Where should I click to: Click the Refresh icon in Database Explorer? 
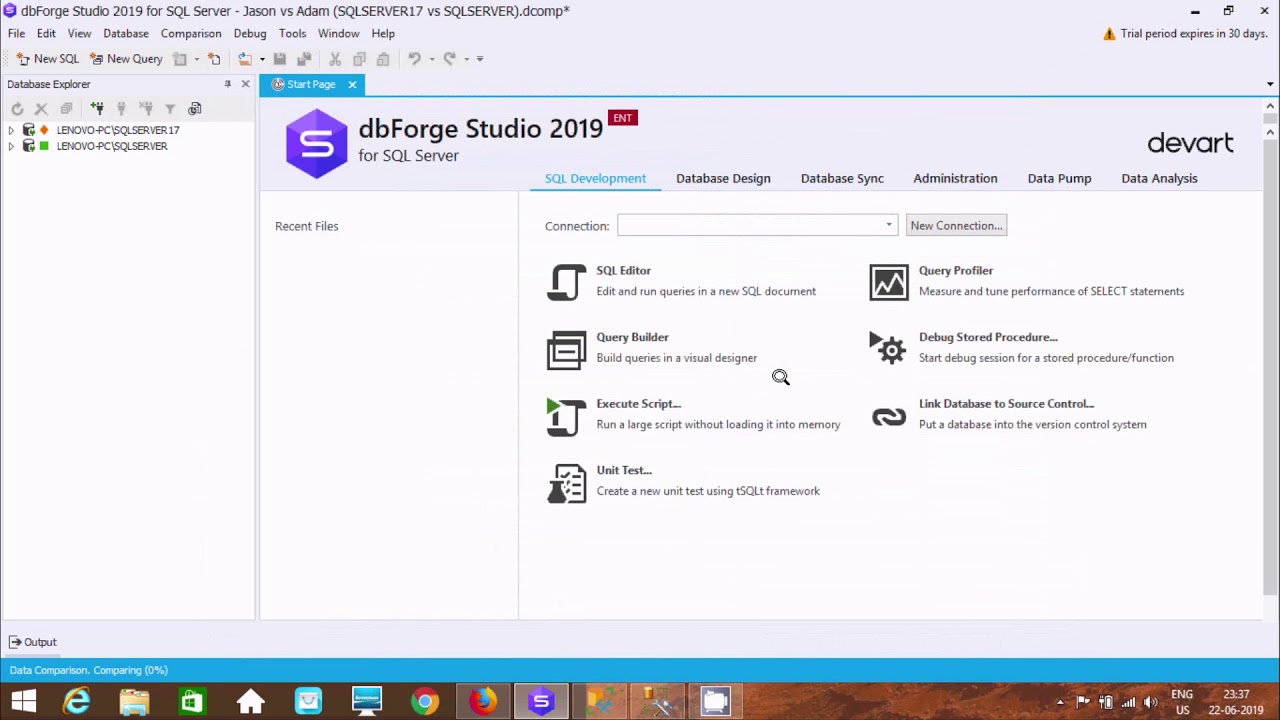coord(17,108)
